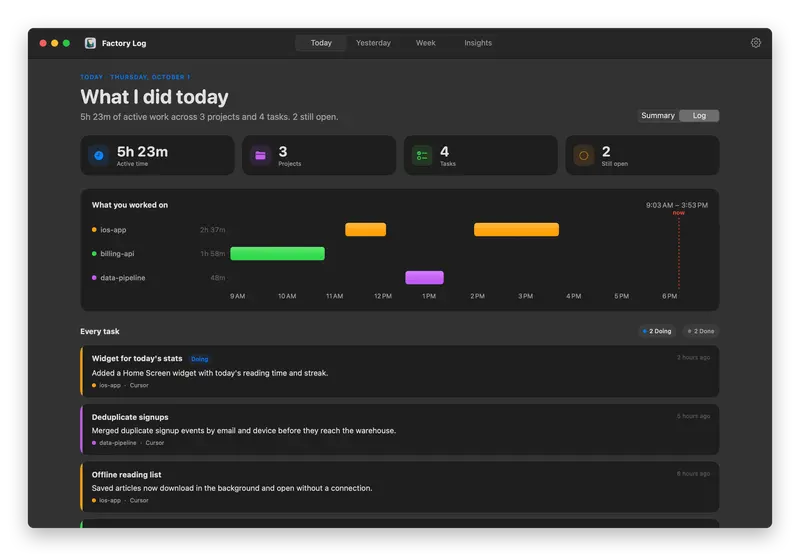800x556 pixels.
Task: Open the settings gear icon
Action: click(756, 43)
